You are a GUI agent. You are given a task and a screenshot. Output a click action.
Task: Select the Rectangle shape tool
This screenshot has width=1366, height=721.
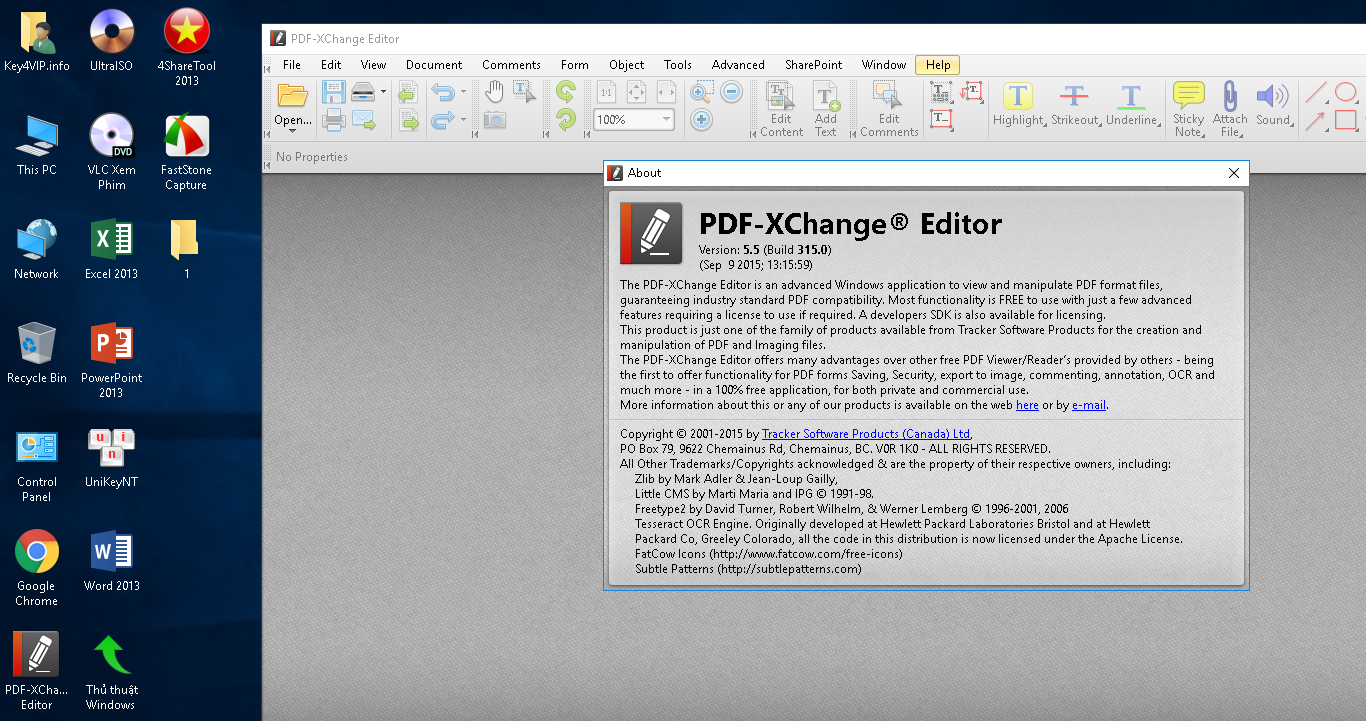click(x=1346, y=121)
